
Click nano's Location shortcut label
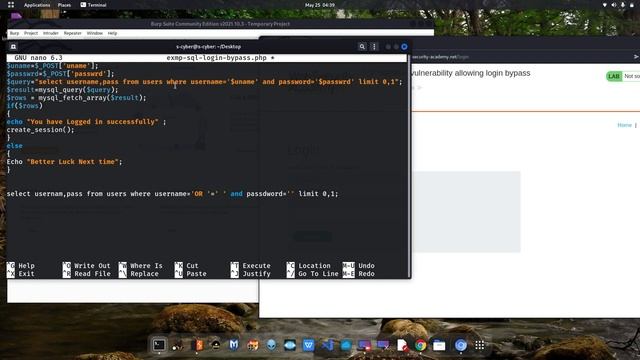pyautogui.click(x=314, y=266)
